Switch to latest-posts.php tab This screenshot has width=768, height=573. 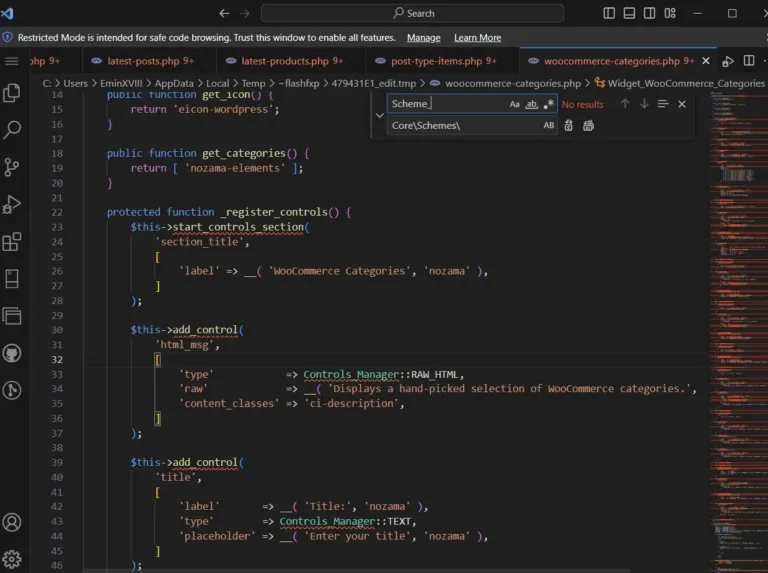coord(150,61)
